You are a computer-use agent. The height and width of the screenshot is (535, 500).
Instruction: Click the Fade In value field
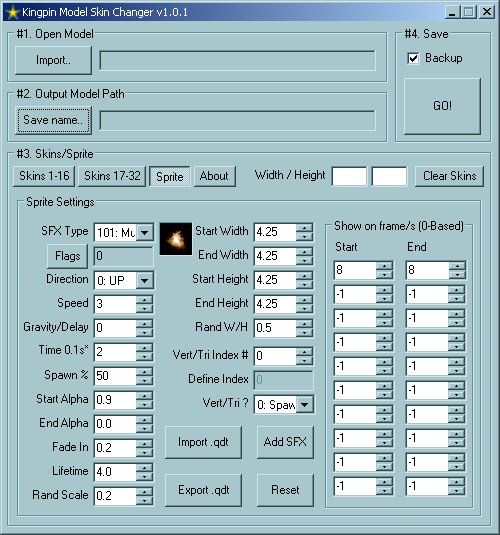point(115,448)
